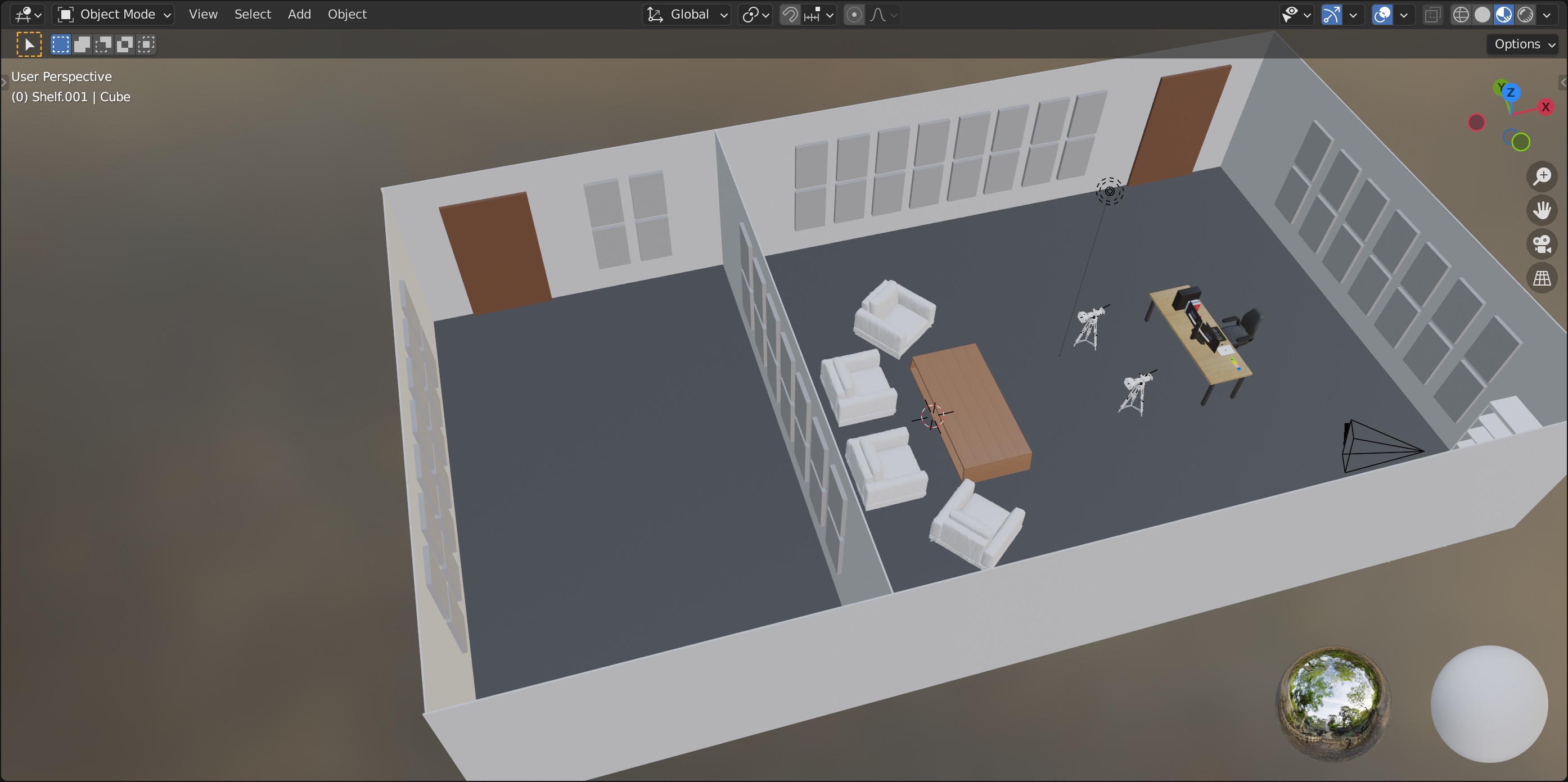Toggle proportional editing
The width and height of the screenshot is (1568, 782).
[854, 15]
